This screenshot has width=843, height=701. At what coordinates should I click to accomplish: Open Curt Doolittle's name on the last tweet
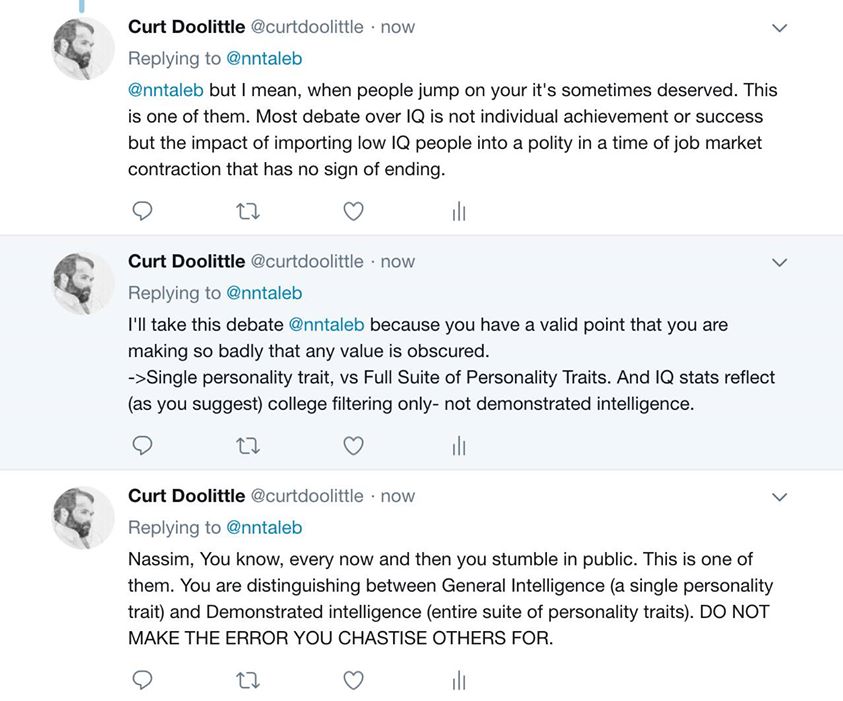186,496
